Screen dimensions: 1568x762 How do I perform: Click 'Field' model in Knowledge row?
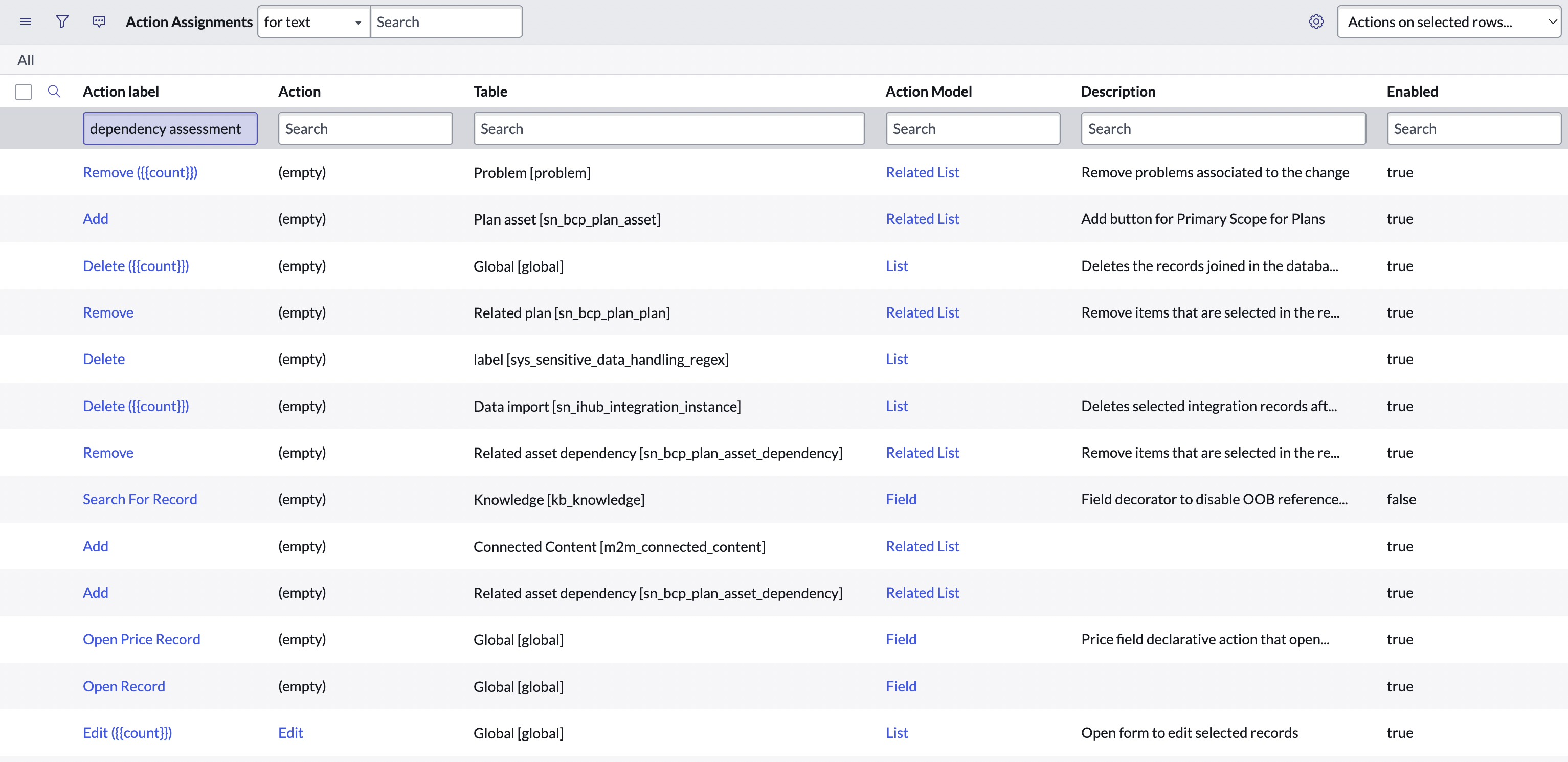pyautogui.click(x=901, y=499)
